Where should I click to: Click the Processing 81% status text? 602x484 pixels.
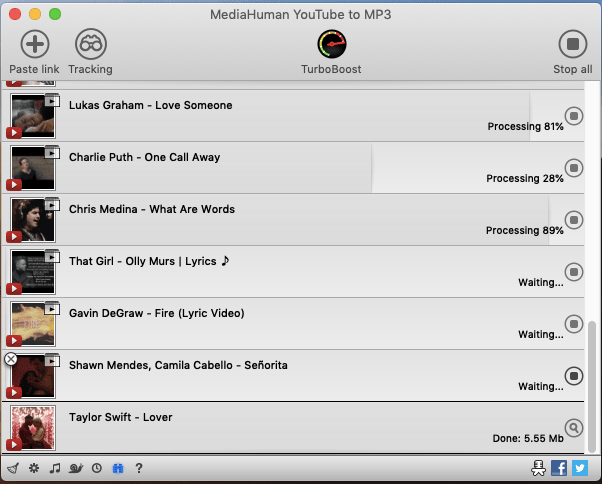click(x=525, y=126)
